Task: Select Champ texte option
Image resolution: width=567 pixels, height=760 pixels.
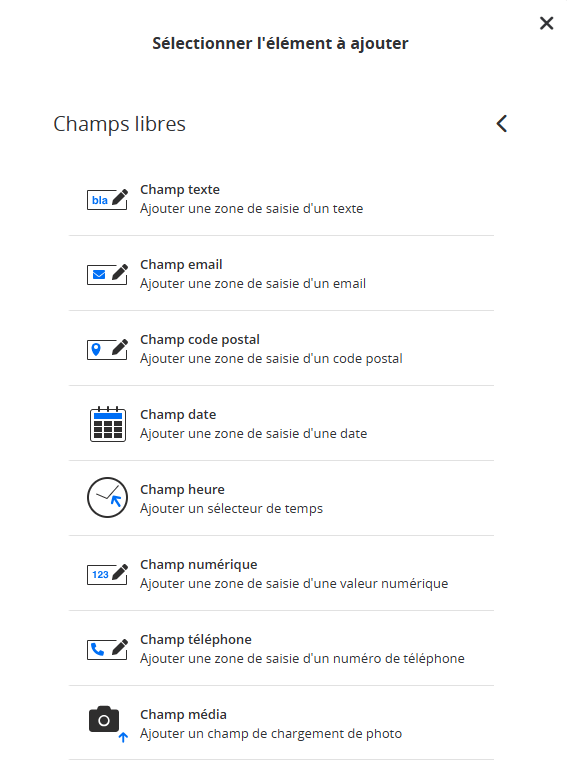Action: point(281,199)
